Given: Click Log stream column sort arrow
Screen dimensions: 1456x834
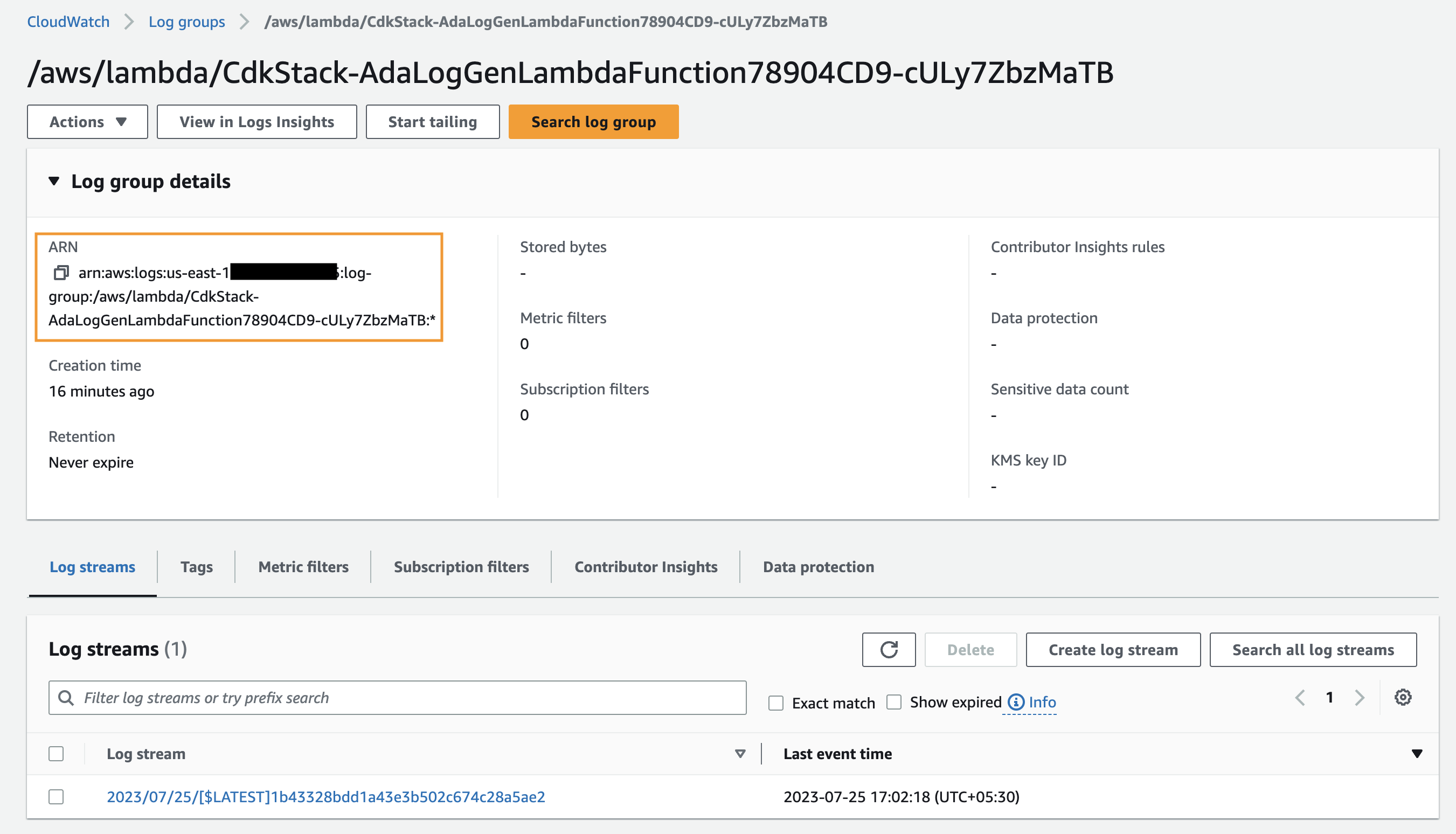Looking at the screenshot, I should coord(739,754).
